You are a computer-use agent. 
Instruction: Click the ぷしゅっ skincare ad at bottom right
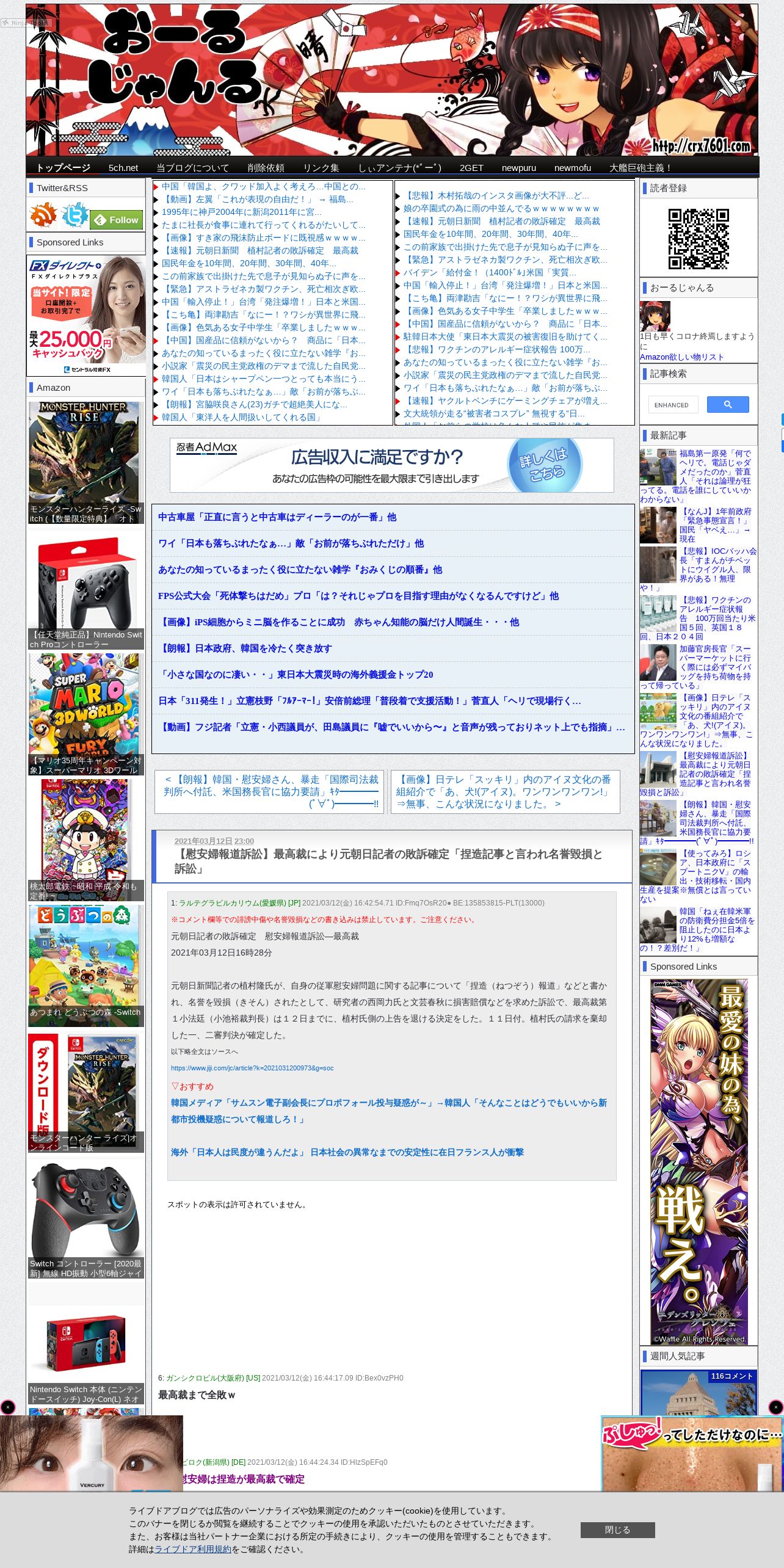(x=692, y=1453)
